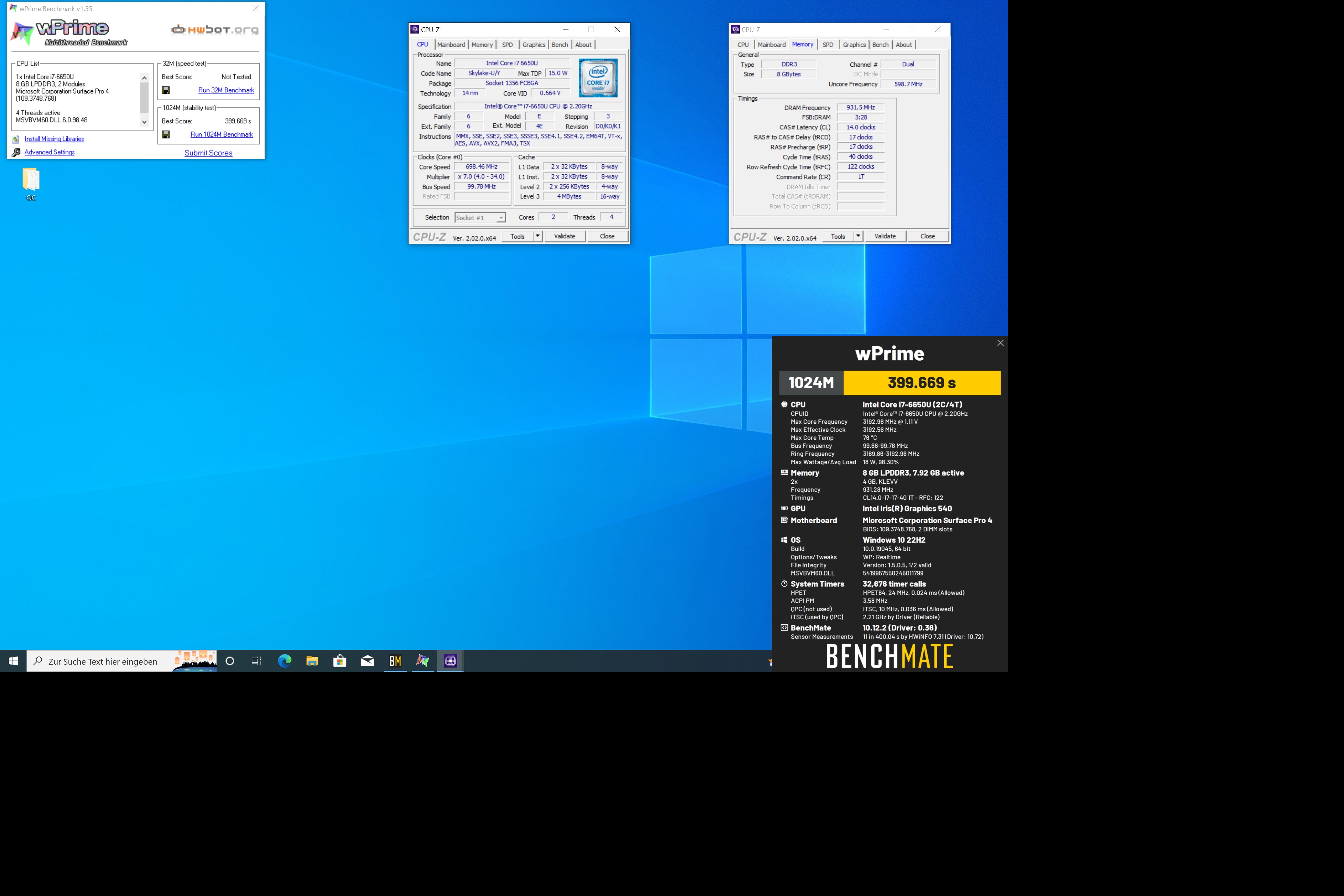
Task: Open the Windows Start menu
Action: coord(13,661)
